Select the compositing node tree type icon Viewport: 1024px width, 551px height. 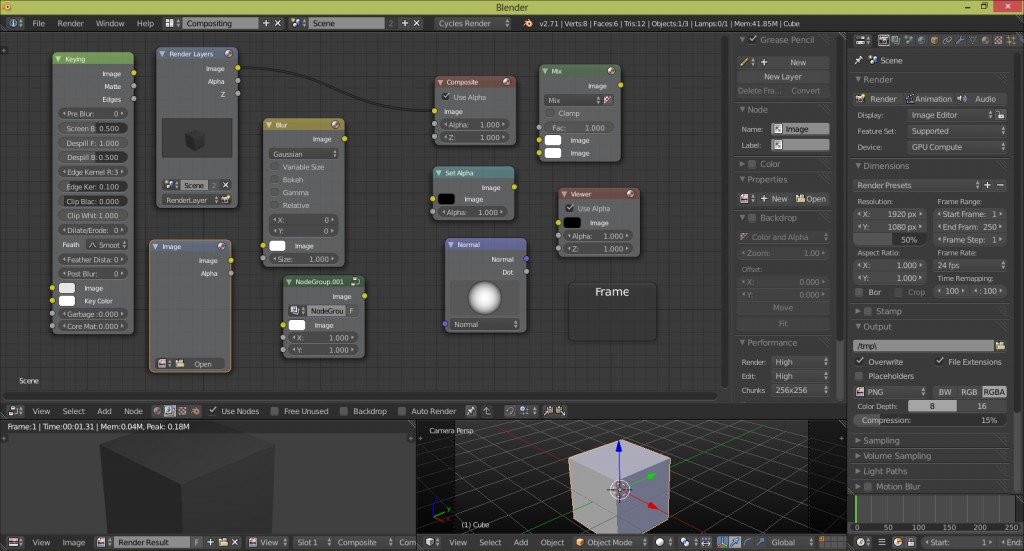[170, 411]
